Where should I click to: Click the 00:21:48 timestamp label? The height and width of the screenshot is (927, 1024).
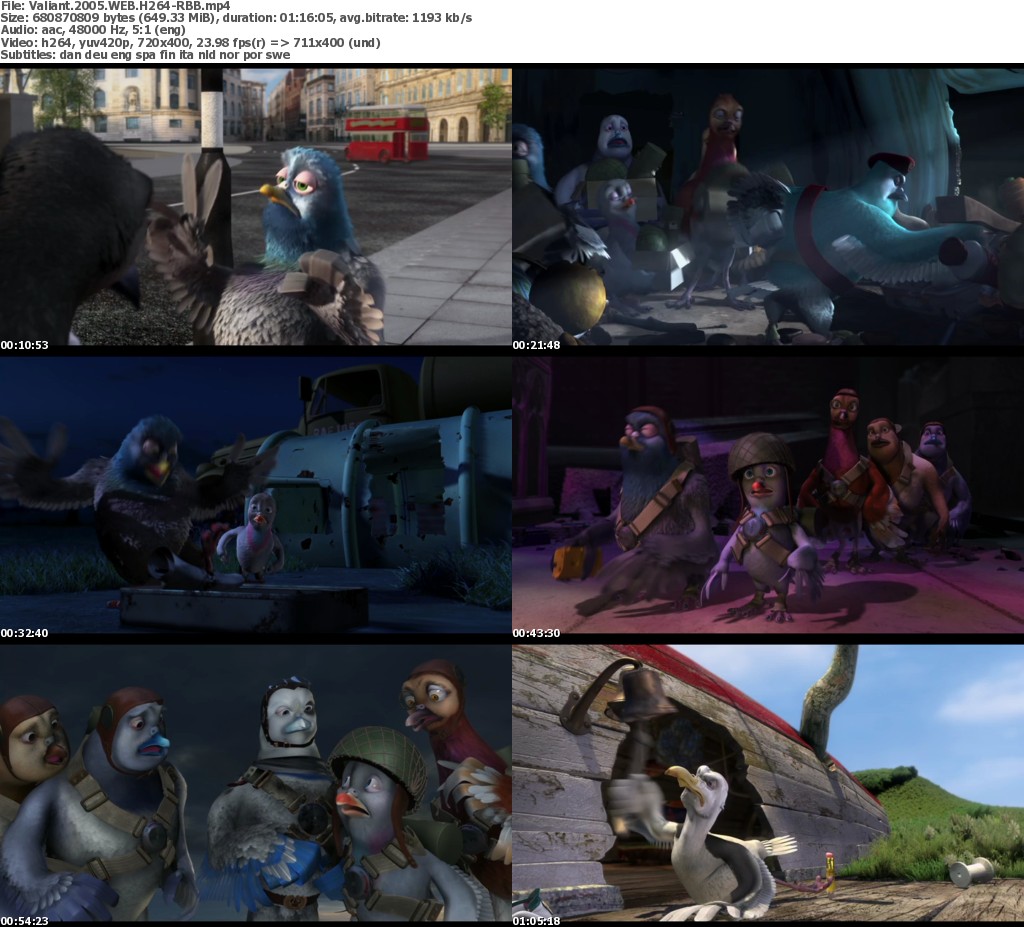coord(536,345)
